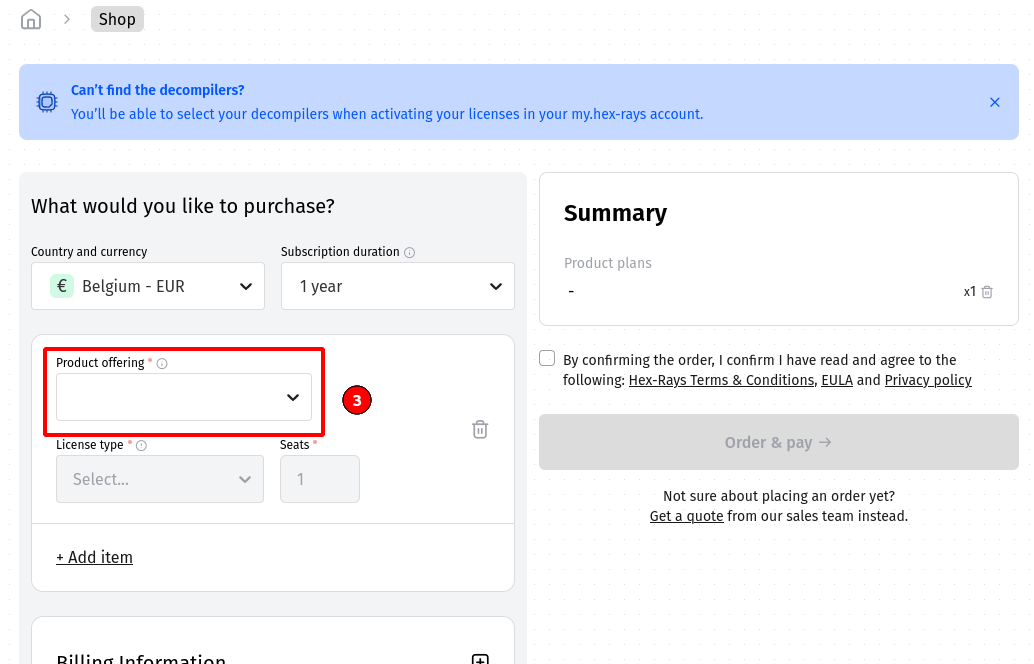Viewport: 1034px width, 664px height.
Task: Dismiss the decompilers info banner
Action: click(x=995, y=102)
